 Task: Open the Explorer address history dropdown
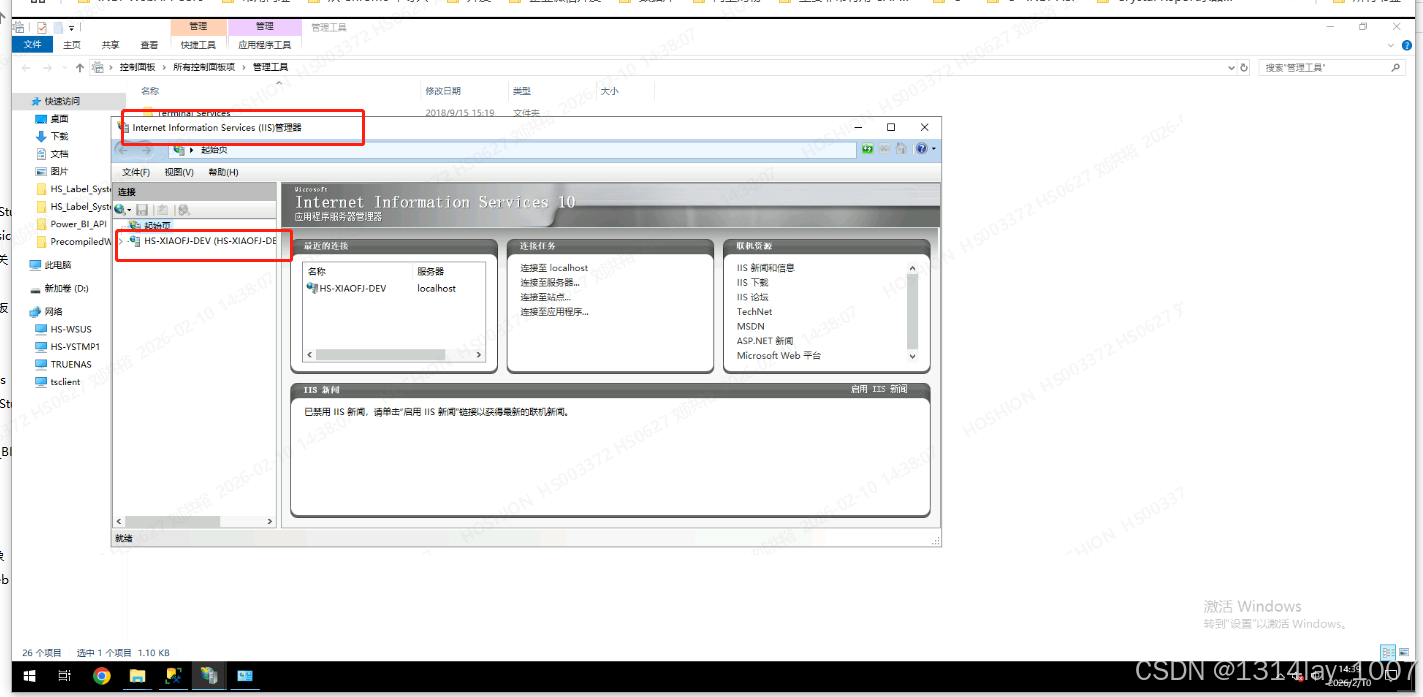click(x=1231, y=67)
